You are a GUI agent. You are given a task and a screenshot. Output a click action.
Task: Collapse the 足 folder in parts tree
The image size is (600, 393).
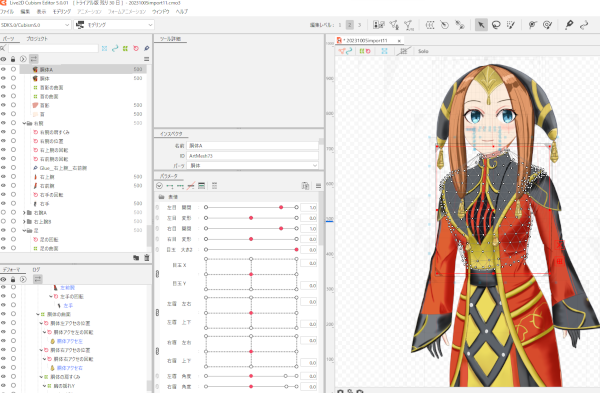[24, 231]
